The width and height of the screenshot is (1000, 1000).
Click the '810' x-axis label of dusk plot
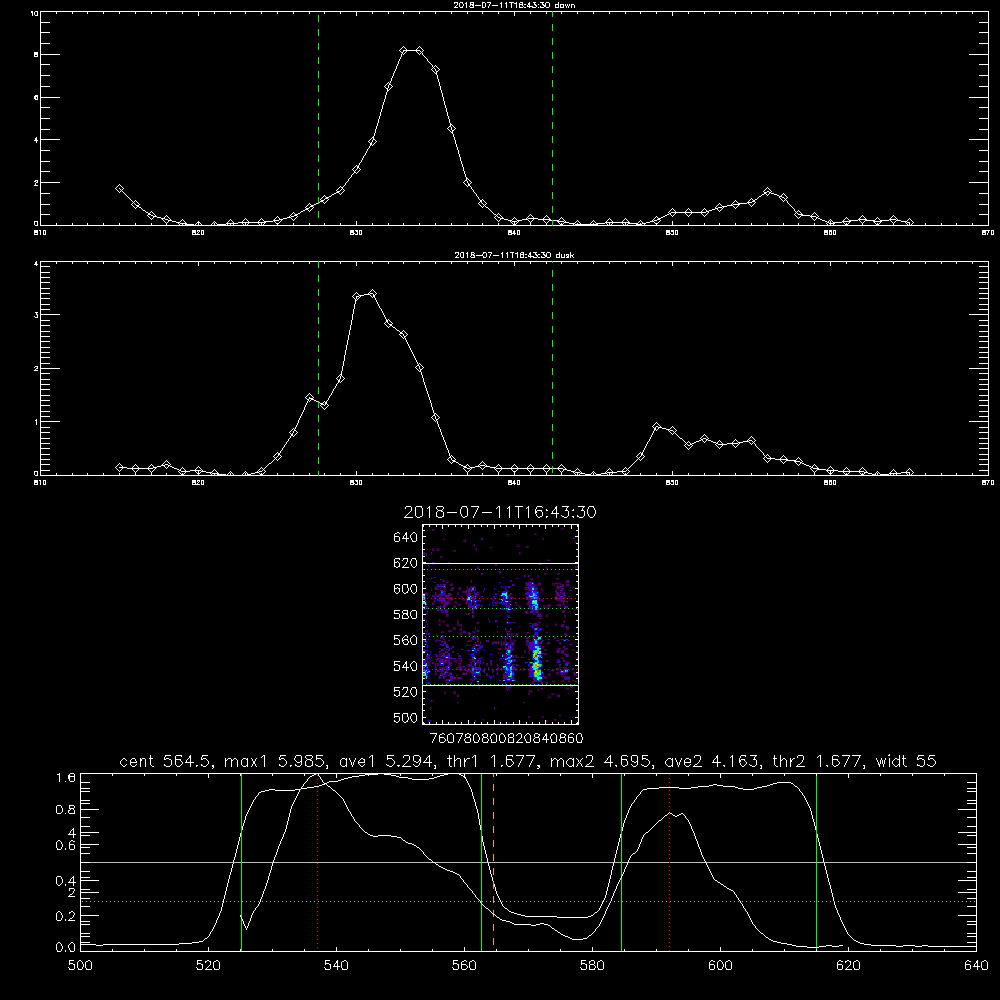click(40, 483)
